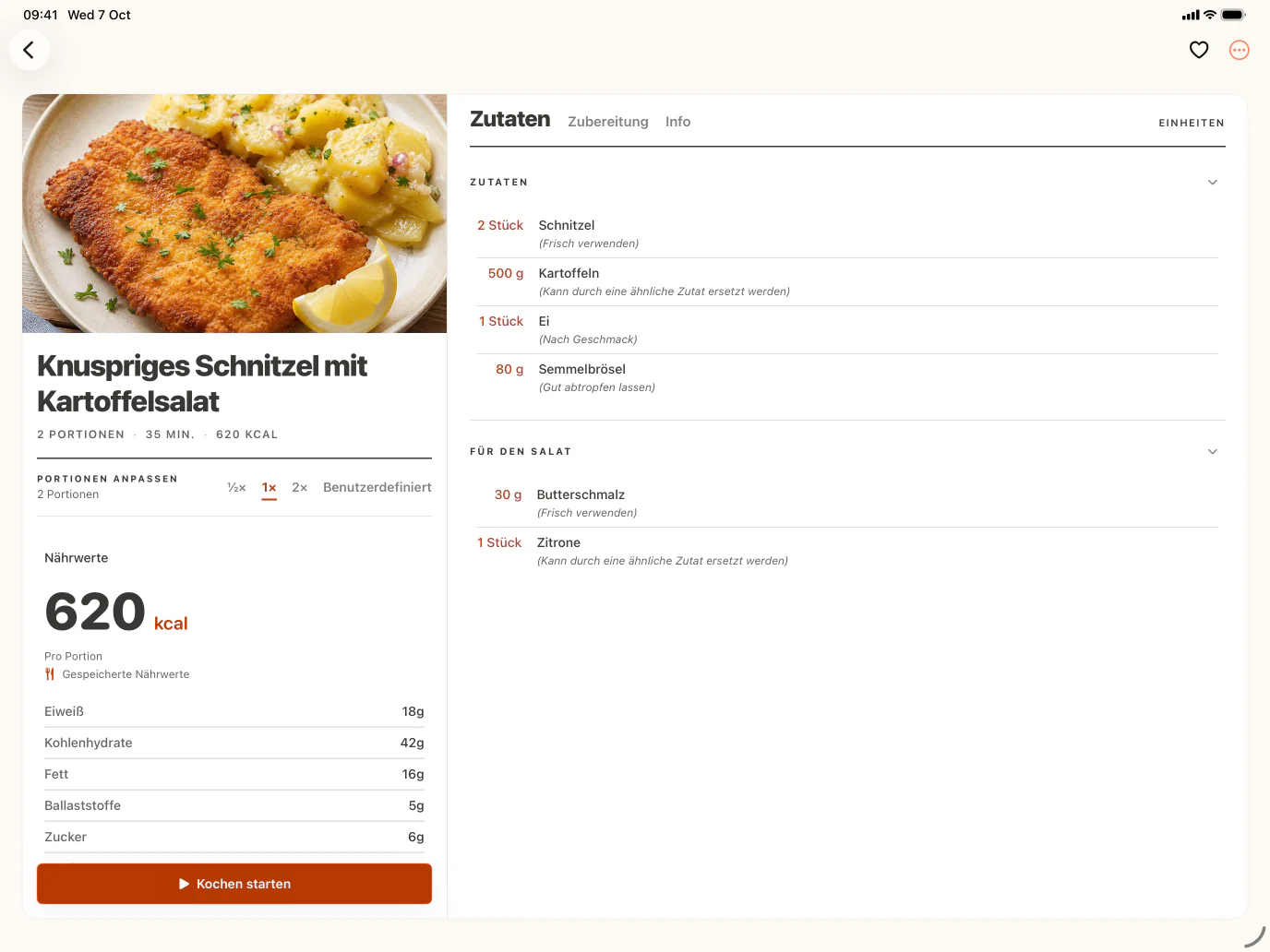The height and width of the screenshot is (952, 1270).
Task: Tap the Semmelbrösel ingredient row
Action: (847, 378)
